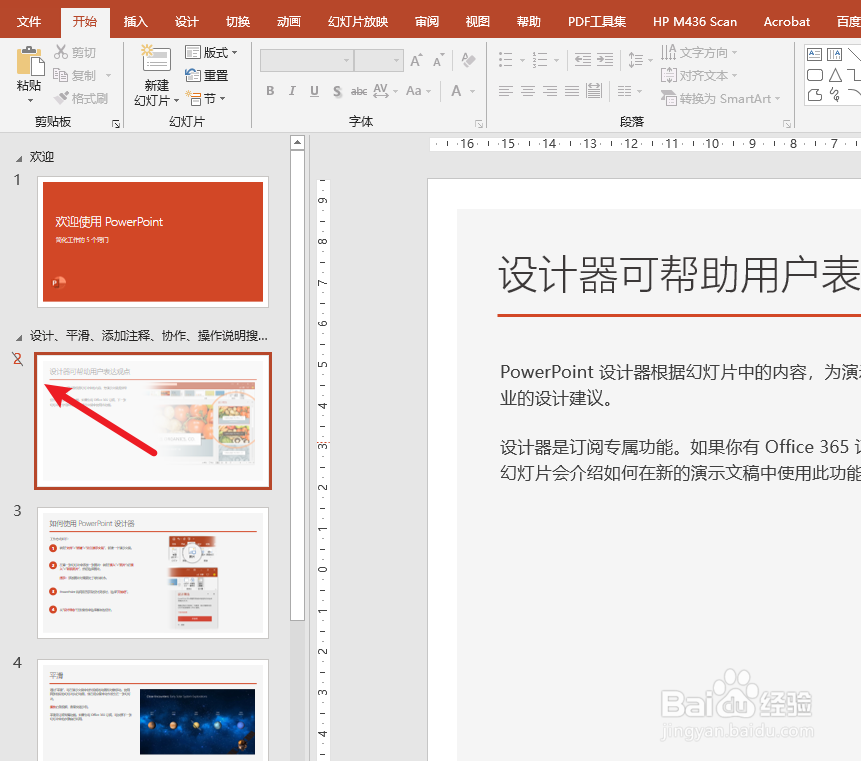Collapse the 设计、平滑 section header
This screenshot has height=761, width=861.
click(19, 337)
